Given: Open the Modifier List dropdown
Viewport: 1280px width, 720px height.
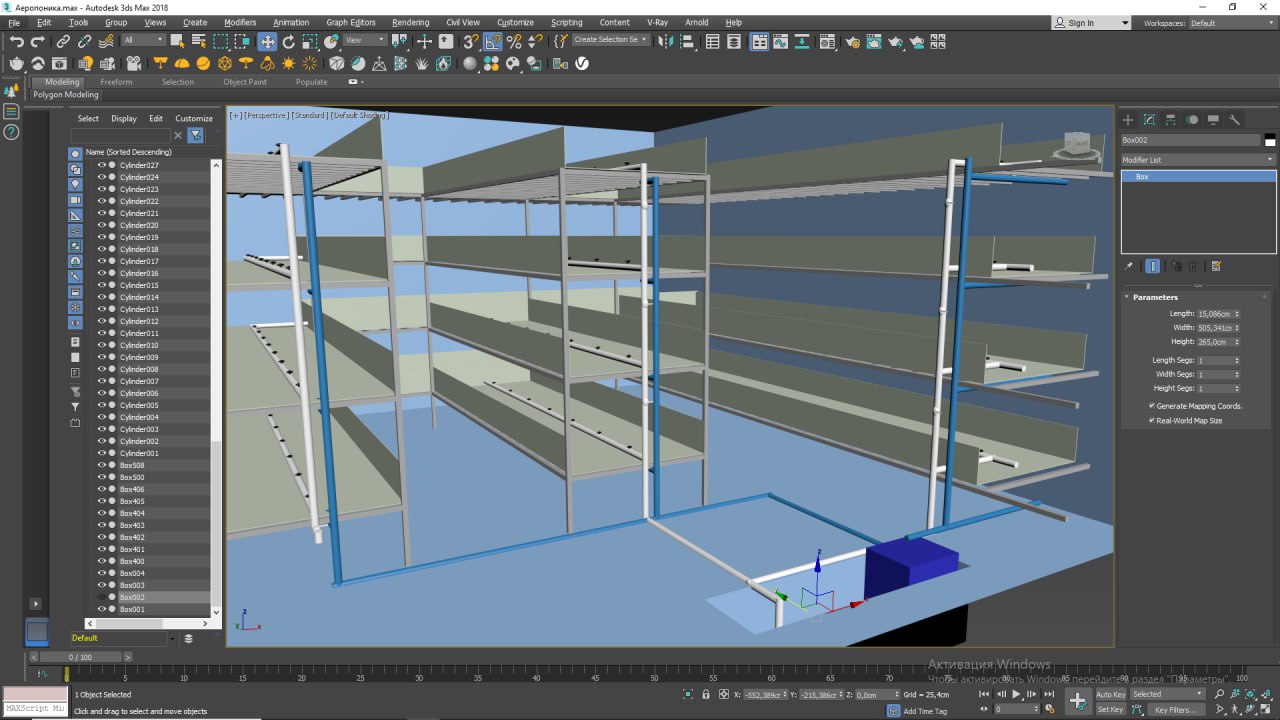Looking at the screenshot, I should (x=1198, y=160).
